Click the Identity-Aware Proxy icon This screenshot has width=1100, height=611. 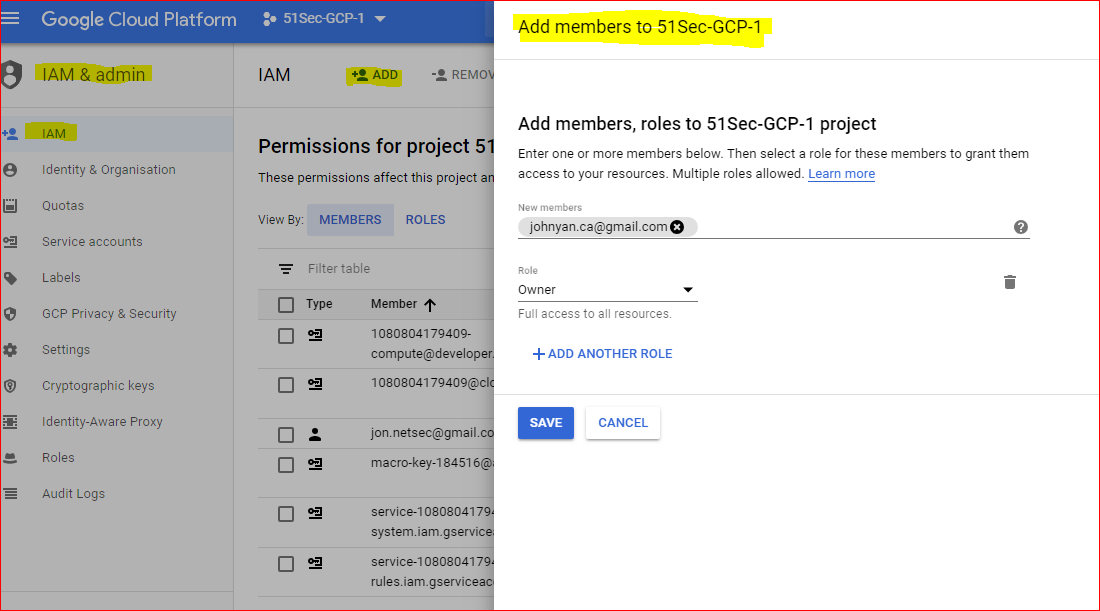[10, 422]
